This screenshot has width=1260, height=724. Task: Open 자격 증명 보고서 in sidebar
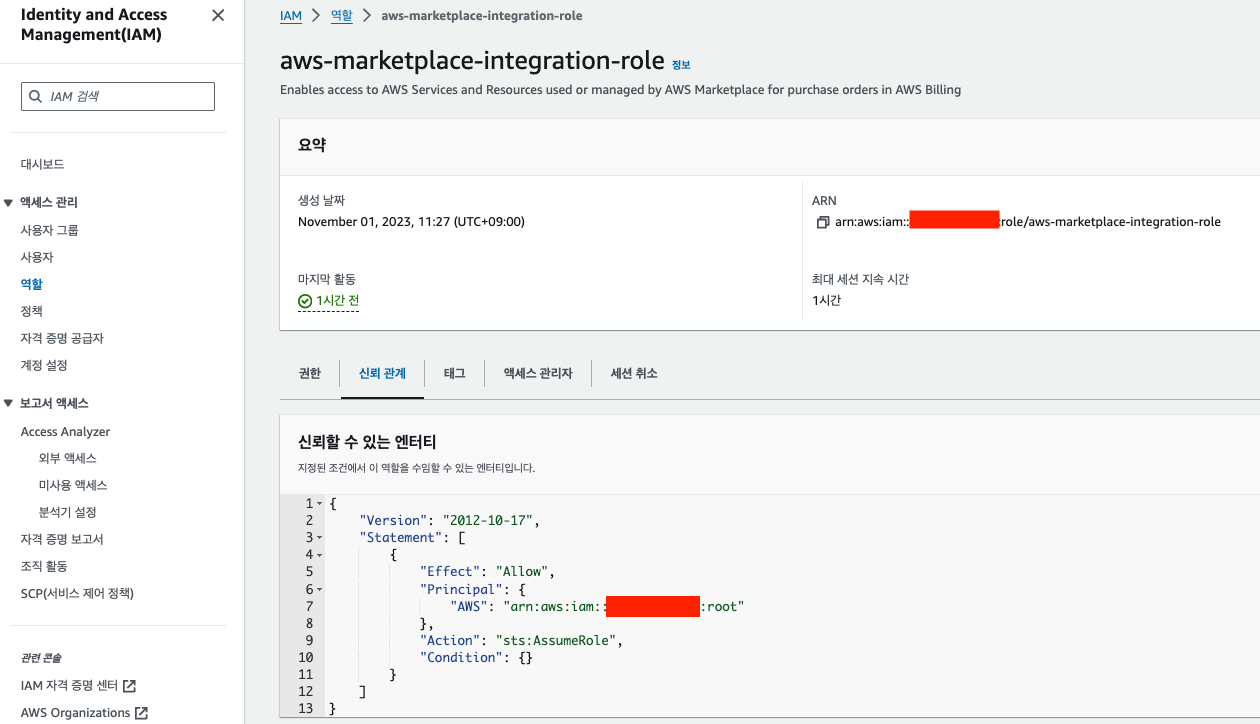pos(62,539)
